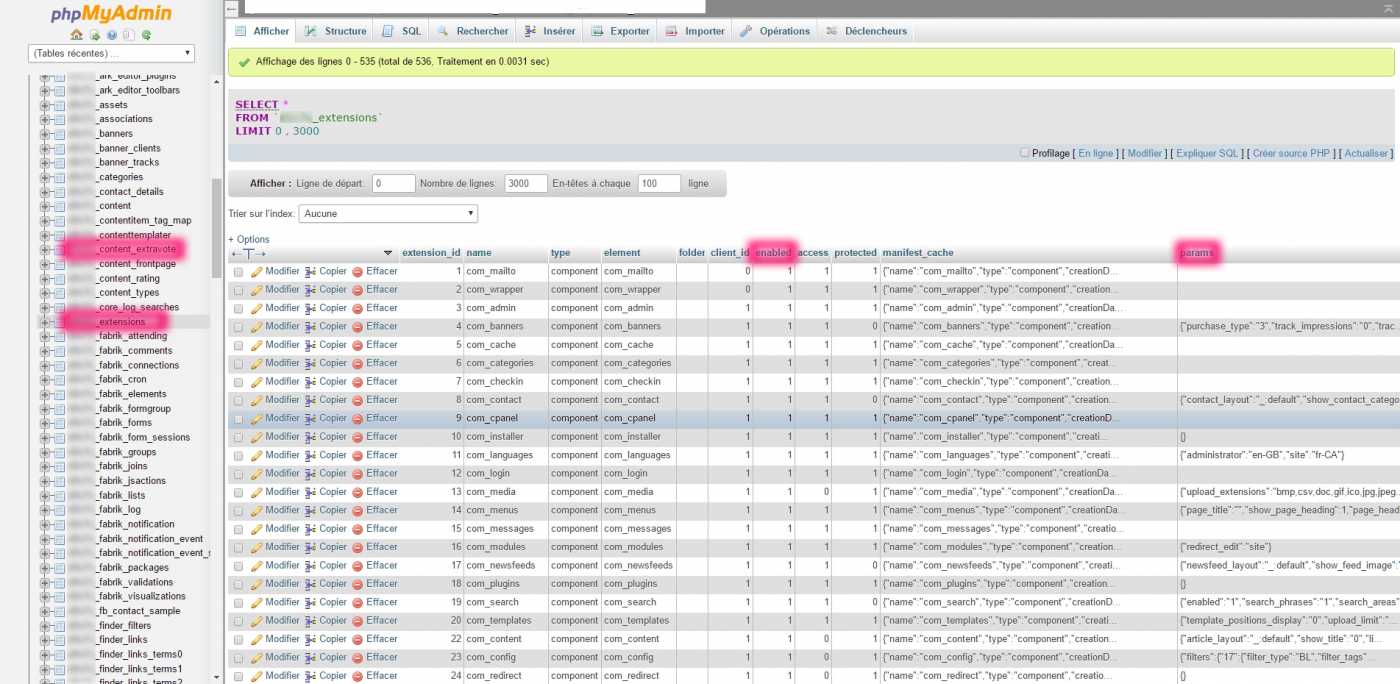Check the com_wrapper row checkbox
Viewport: 1400px width, 684px height.
coord(238,290)
